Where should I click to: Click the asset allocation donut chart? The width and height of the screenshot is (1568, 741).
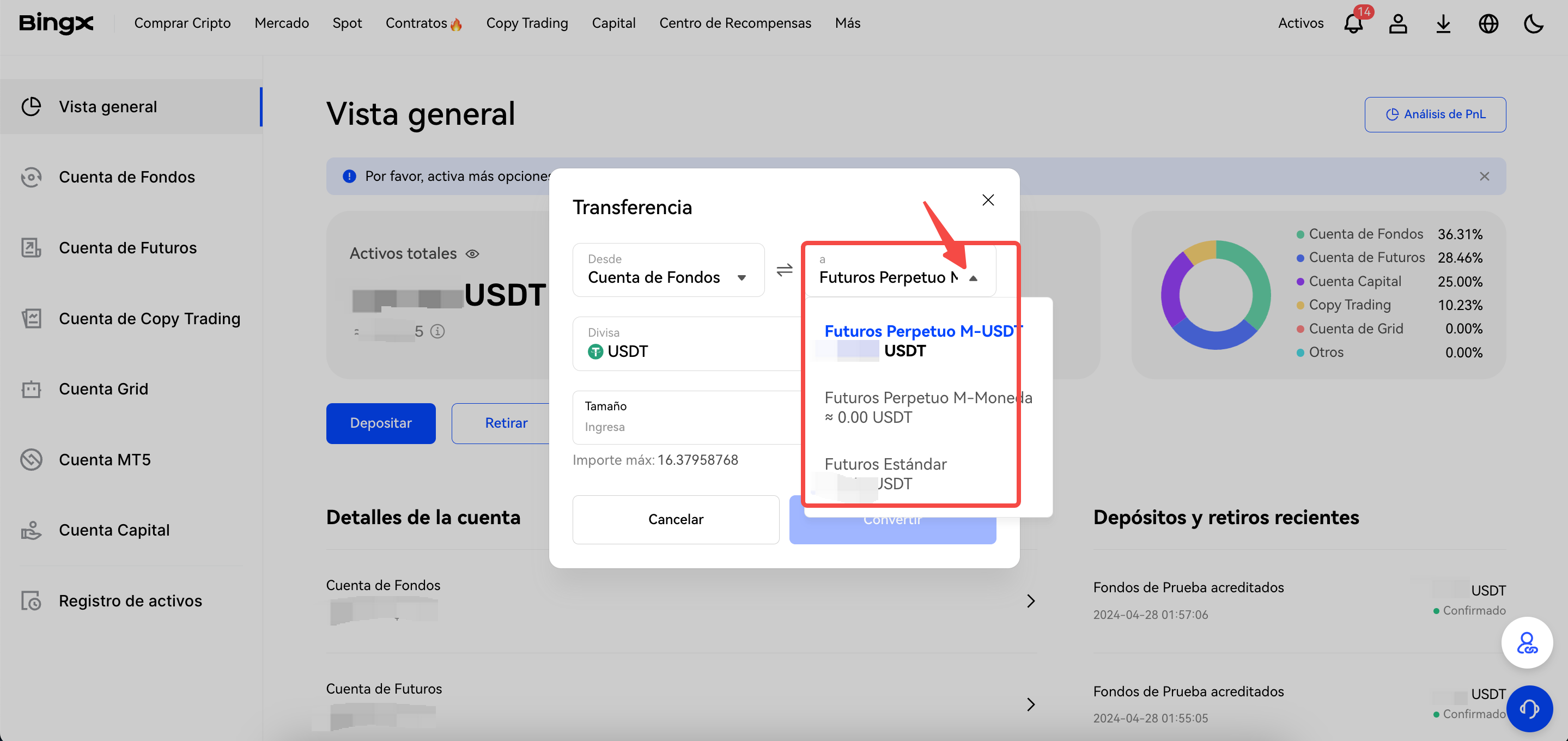1215,295
